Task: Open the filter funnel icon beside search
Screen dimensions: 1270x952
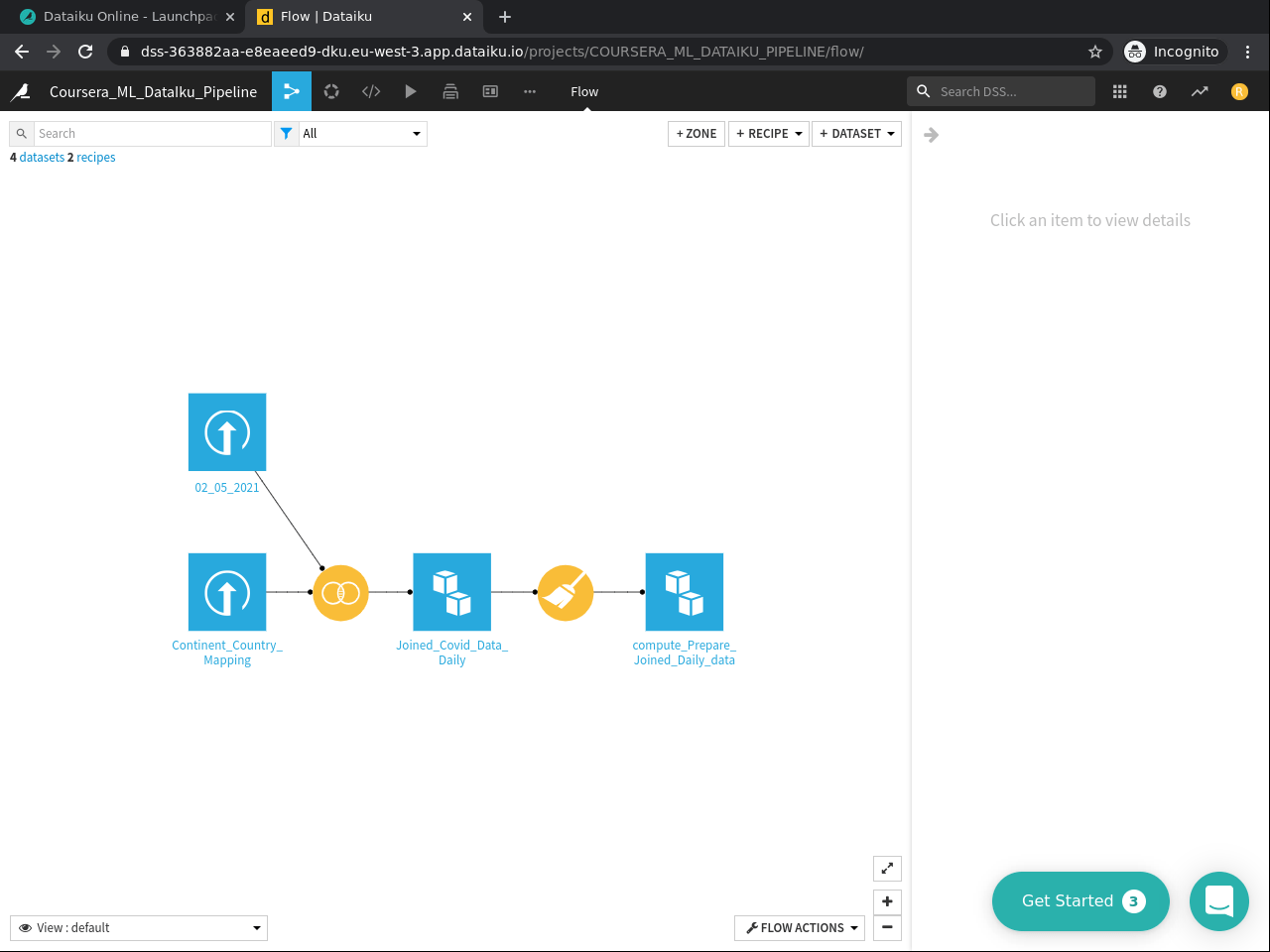Action: tap(287, 133)
